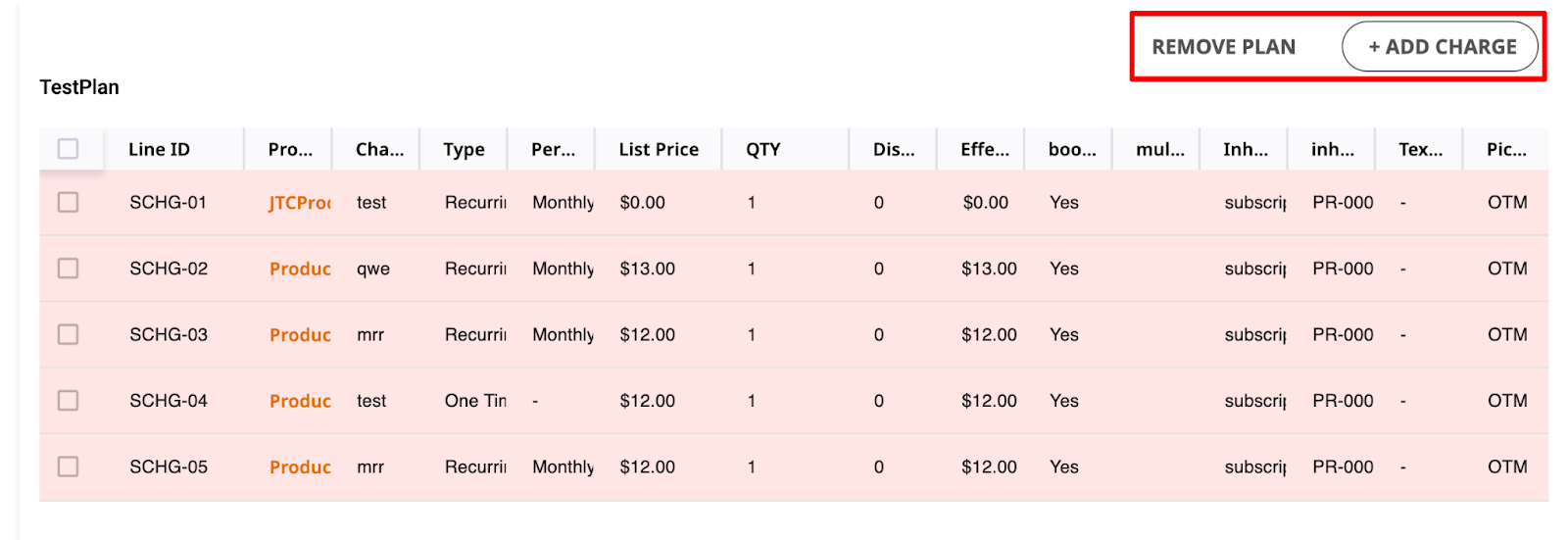Toggle the select-all checkbox in the header
Screen dimensions: 1568x540
[68, 149]
